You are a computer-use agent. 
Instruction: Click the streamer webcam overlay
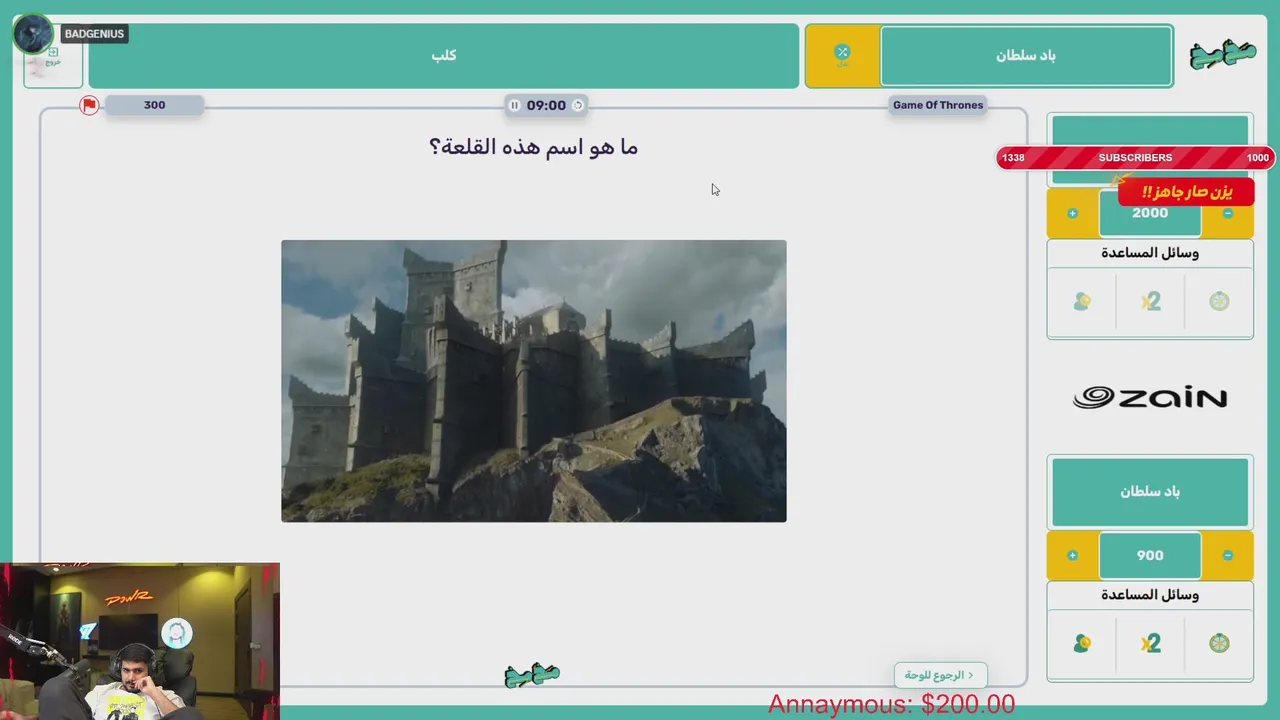[x=140, y=641]
